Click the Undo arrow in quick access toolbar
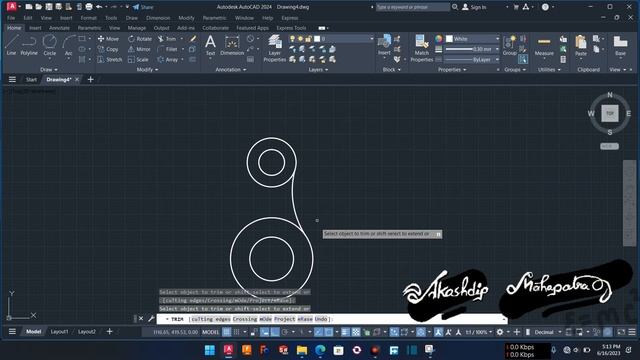The height and width of the screenshot is (360, 640). click(99, 7)
